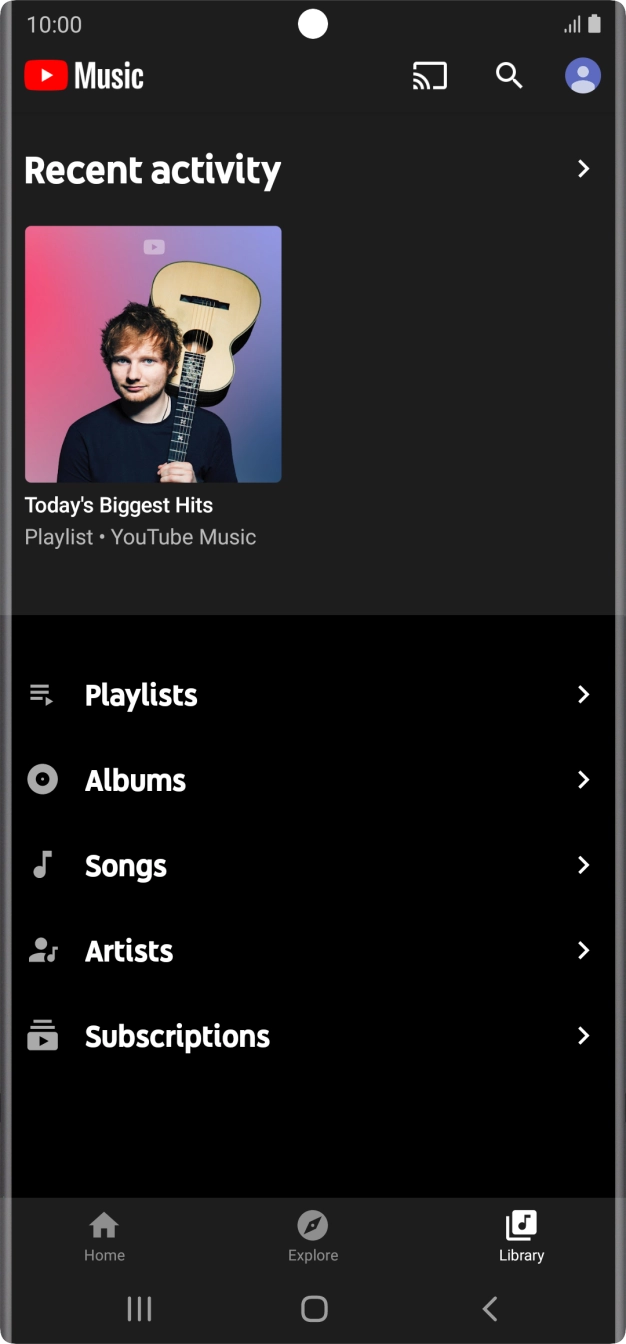Select the Albums record icon

tap(41, 780)
